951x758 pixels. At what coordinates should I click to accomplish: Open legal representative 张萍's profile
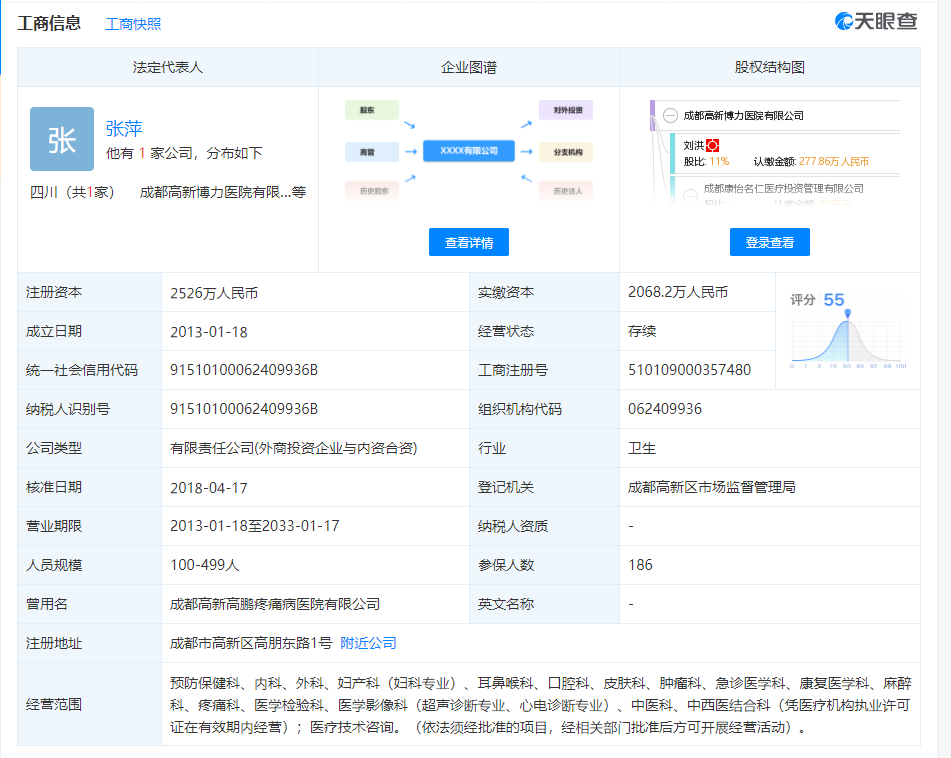(124, 129)
